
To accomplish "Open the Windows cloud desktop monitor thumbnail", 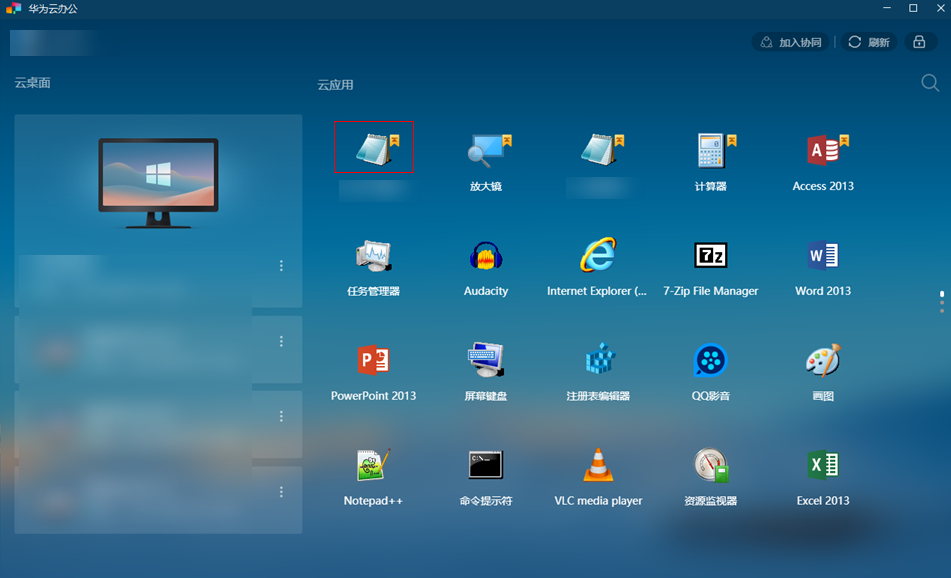I will coord(158,183).
